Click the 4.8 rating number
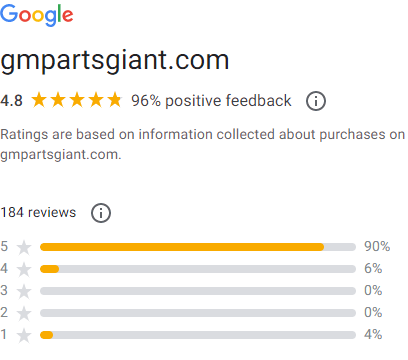This screenshot has height=360, width=408. [11, 101]
